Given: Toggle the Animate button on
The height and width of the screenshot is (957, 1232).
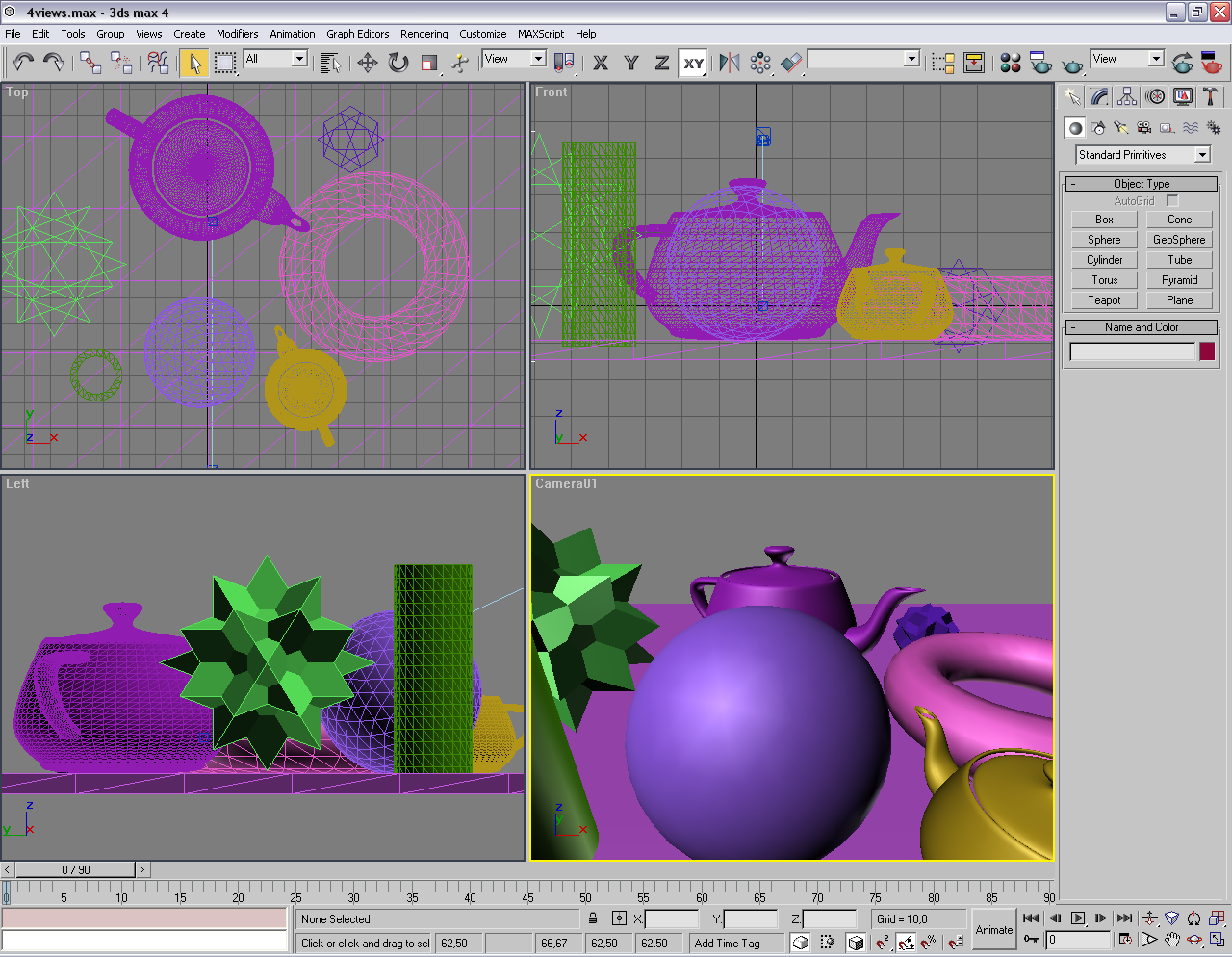Looking at the screenshot, I should [994, 929].
